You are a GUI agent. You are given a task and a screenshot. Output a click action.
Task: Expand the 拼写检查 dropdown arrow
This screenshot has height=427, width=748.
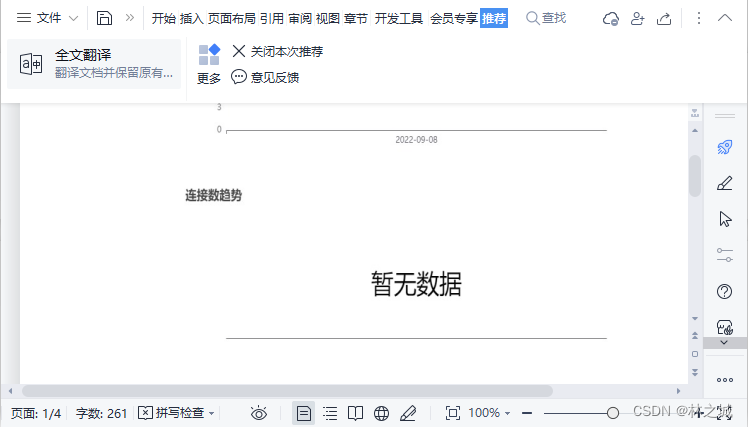pos(211,413)
